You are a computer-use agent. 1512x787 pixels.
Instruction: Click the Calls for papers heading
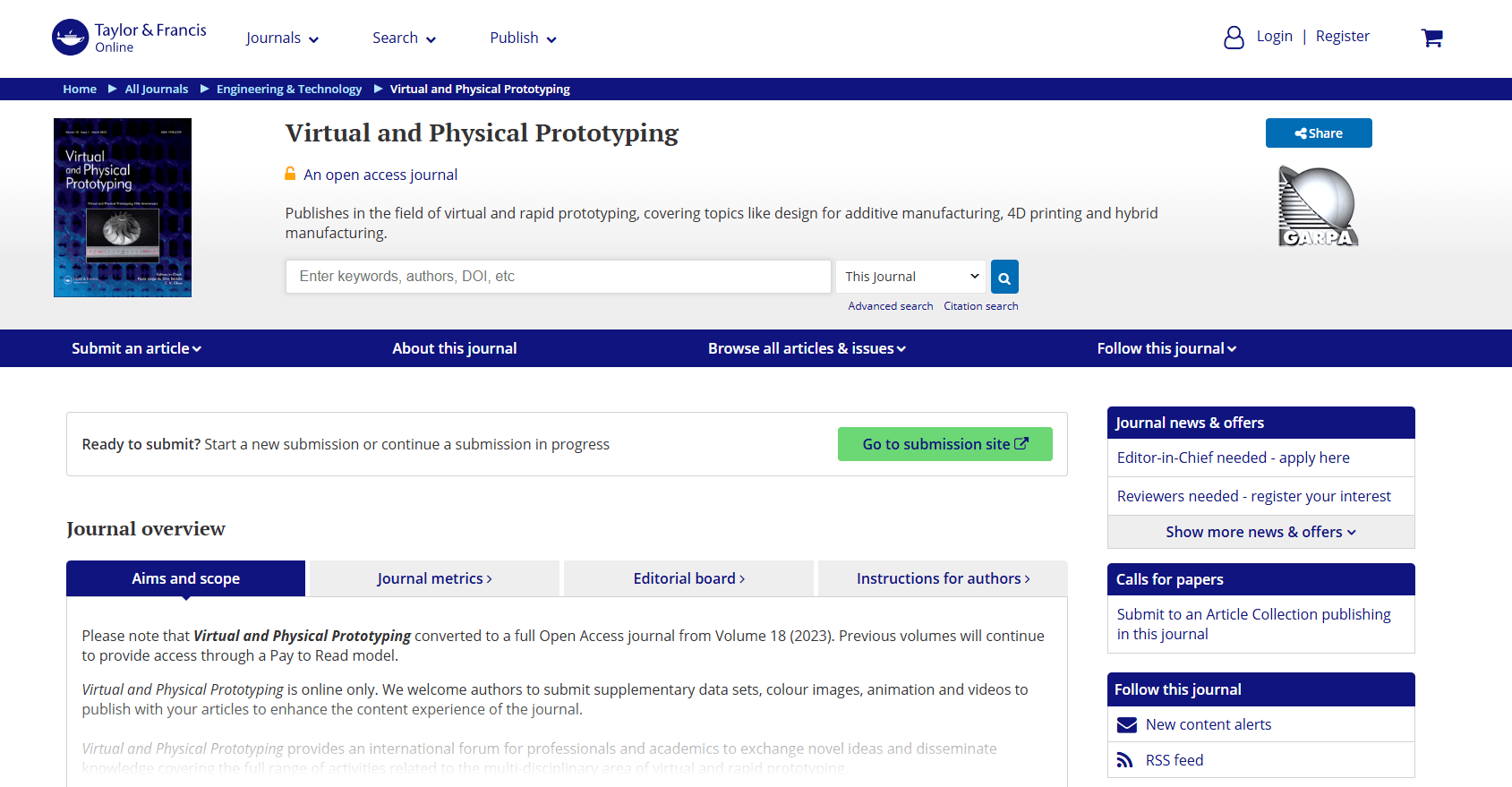[x=1169, y=579]
